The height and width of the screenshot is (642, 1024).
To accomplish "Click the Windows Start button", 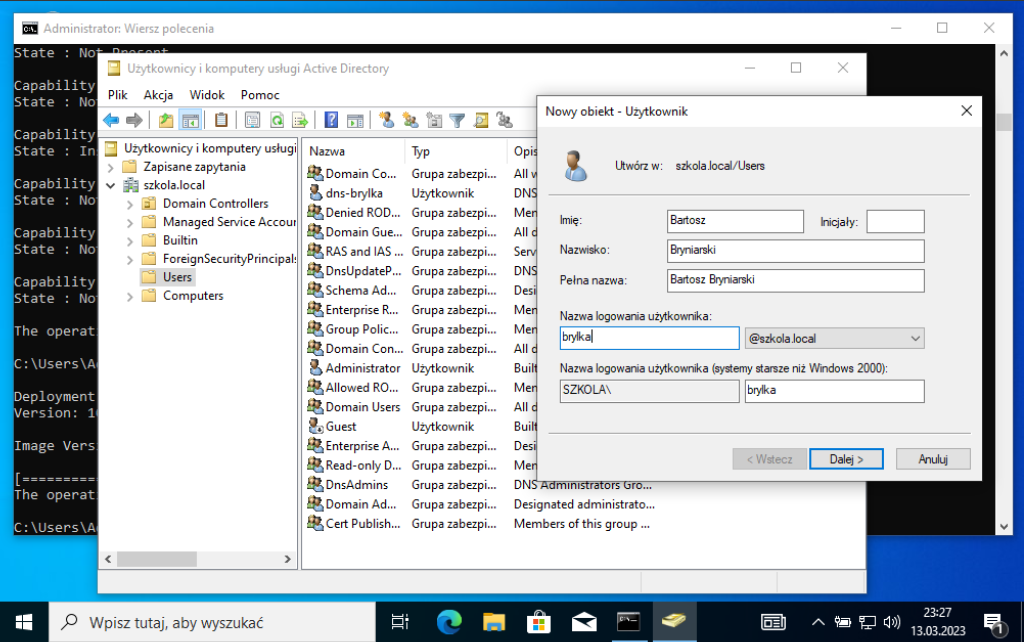I will pyautogui.click(x=24, y=622).
